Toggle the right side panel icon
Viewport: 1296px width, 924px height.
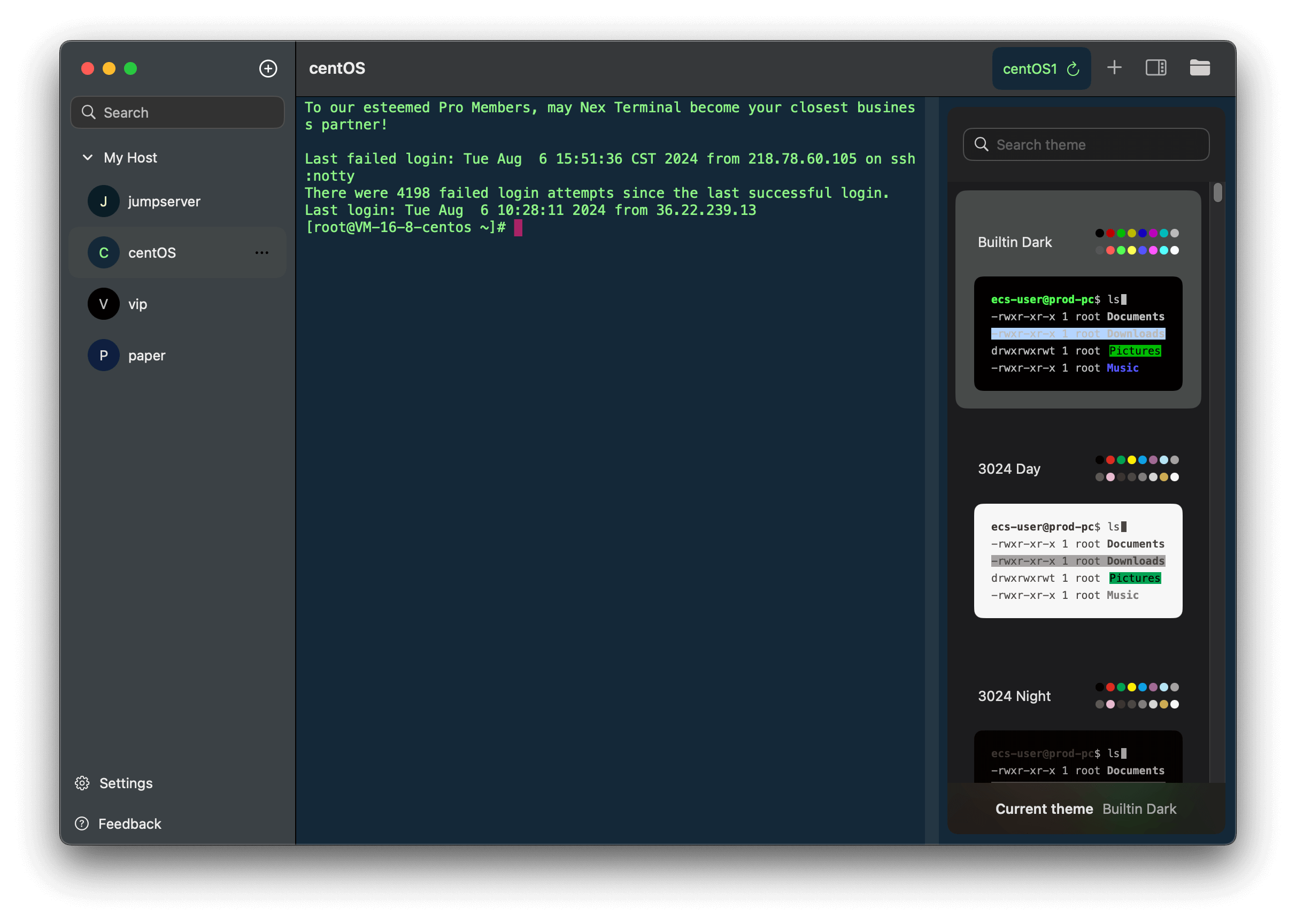pos(1155,68)
